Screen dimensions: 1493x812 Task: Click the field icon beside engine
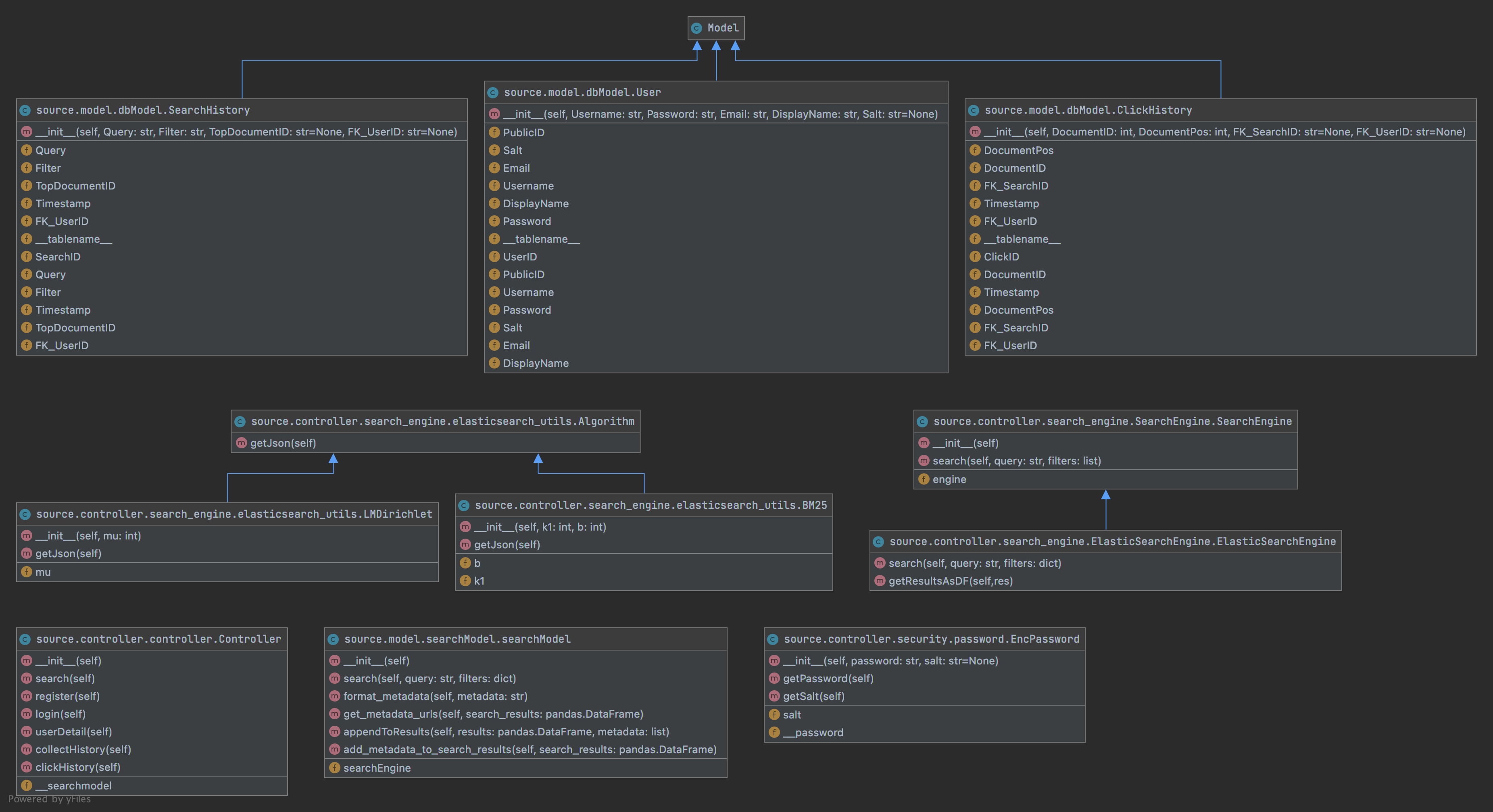pyautogui.click(x=924, y=479)
